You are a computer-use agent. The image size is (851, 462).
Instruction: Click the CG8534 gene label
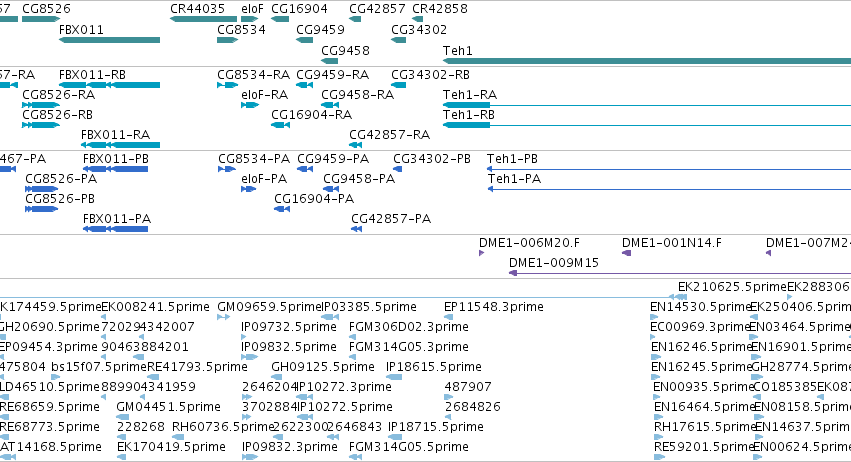tap(241, 30)
